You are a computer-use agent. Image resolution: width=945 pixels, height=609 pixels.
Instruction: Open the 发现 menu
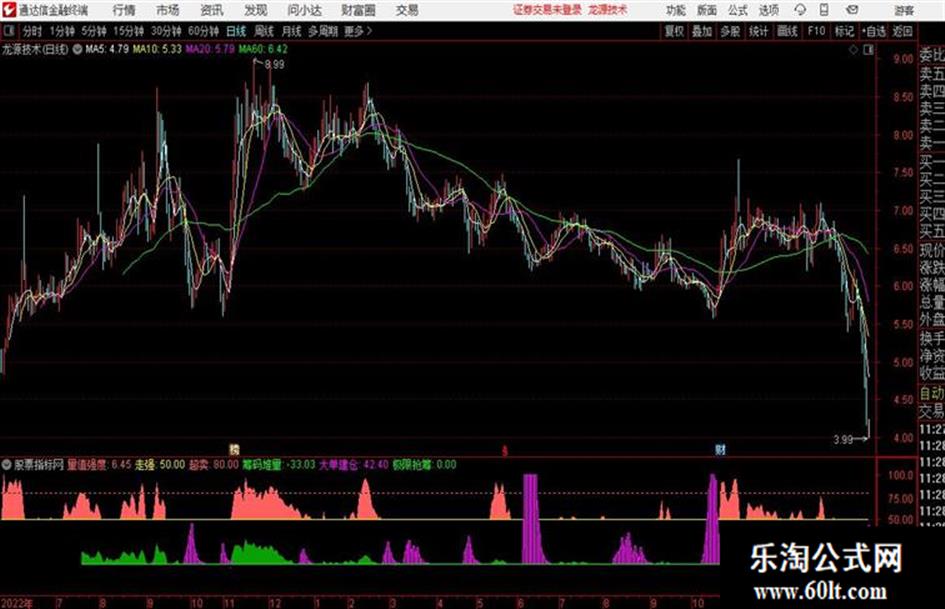(x=256, y=10)
